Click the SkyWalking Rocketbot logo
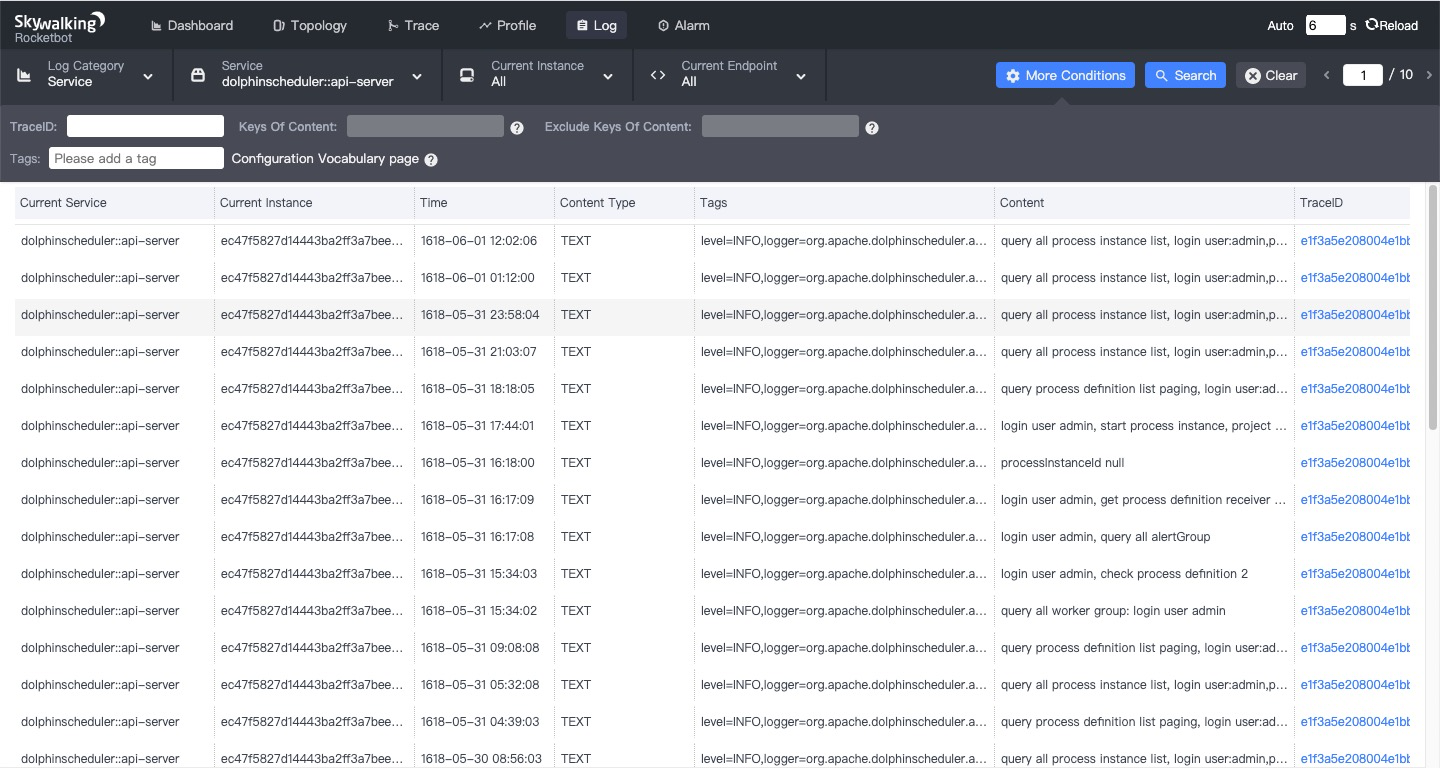 [59, 27]
